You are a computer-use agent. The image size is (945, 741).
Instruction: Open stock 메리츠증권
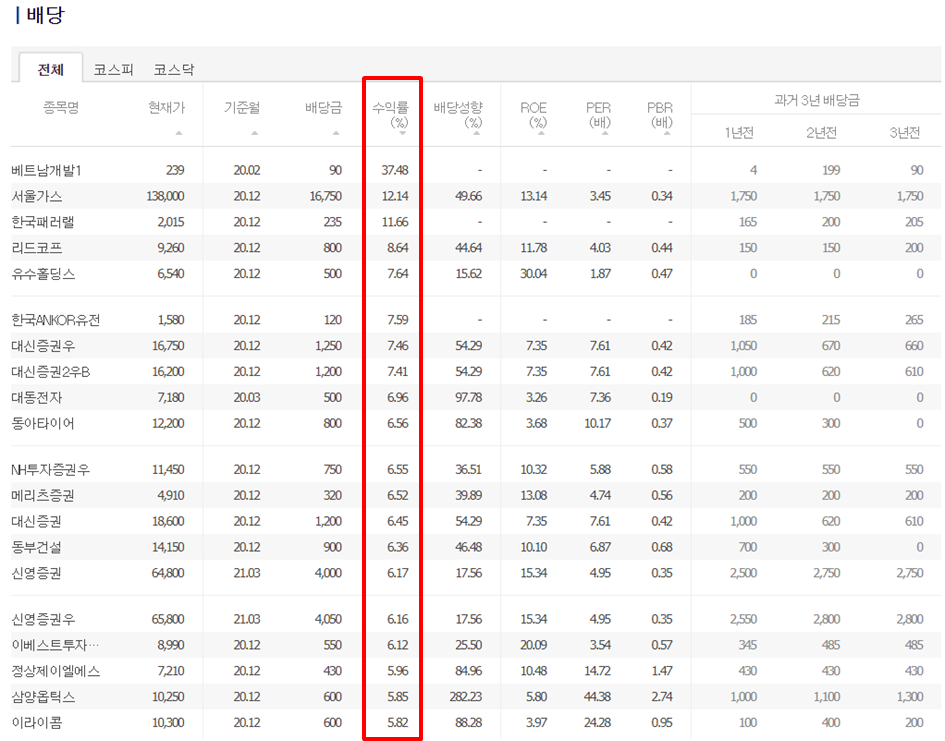(x=43, y=495)
